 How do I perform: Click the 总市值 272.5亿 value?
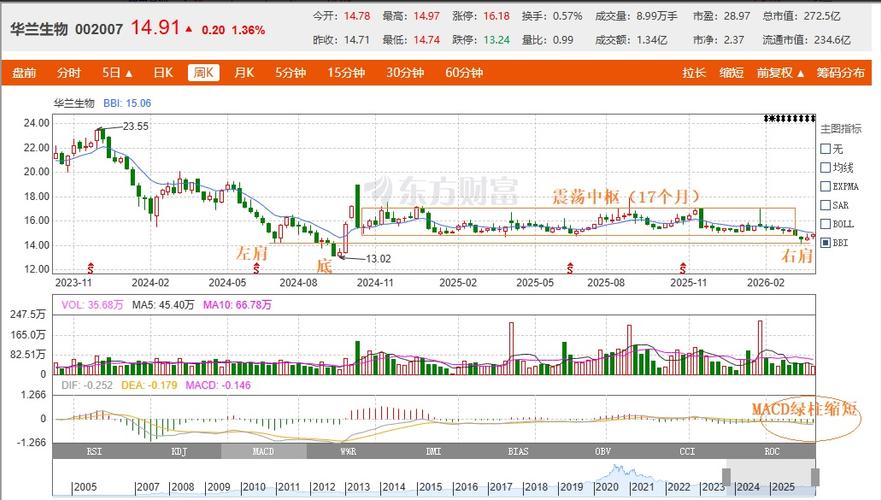coord(822,16)
